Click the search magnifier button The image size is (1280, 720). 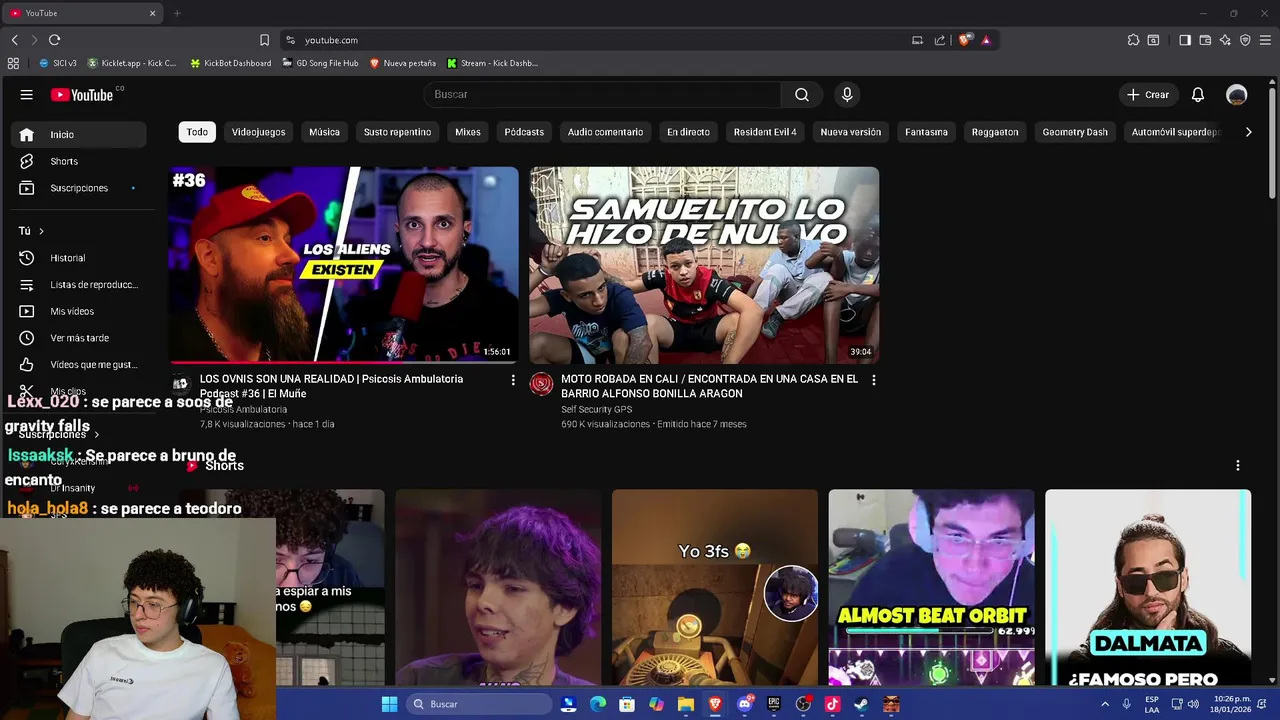coord(802,95)
